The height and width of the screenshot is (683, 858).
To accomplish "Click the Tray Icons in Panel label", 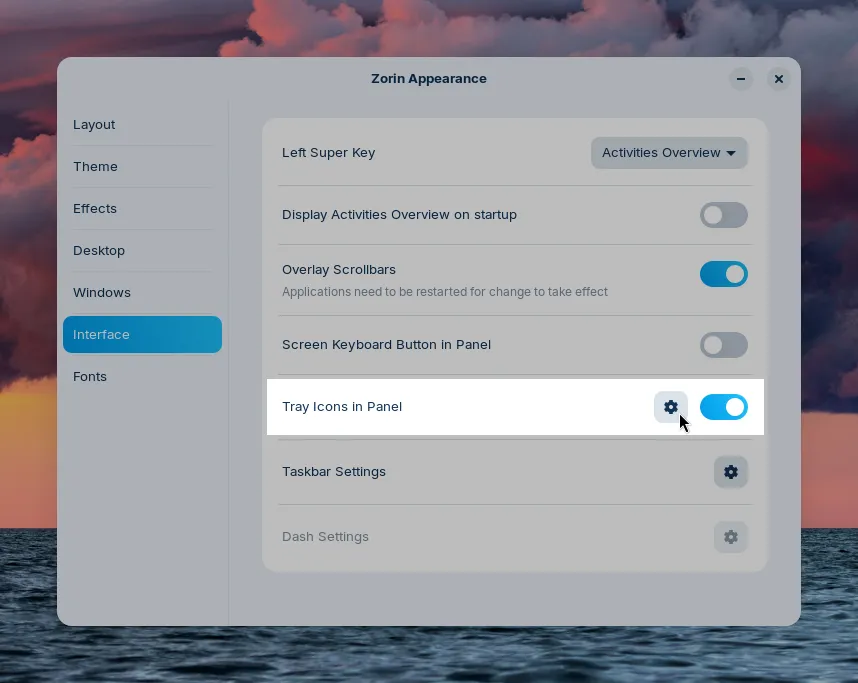I will (342, 406).
